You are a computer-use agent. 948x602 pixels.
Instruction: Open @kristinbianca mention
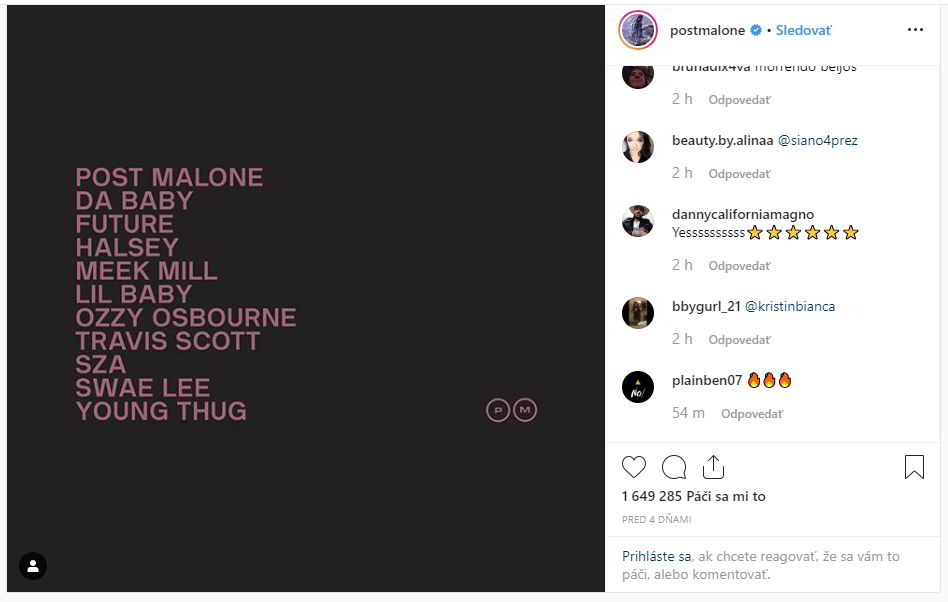pyautogui.click(x=790, y=307)
